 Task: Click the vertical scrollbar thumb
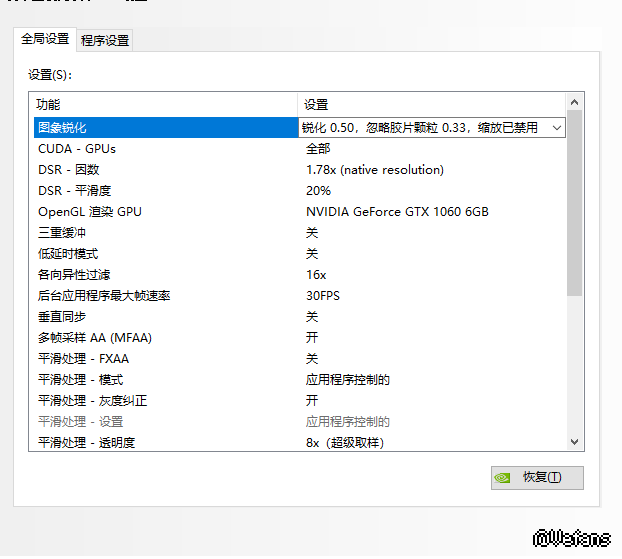574,203
